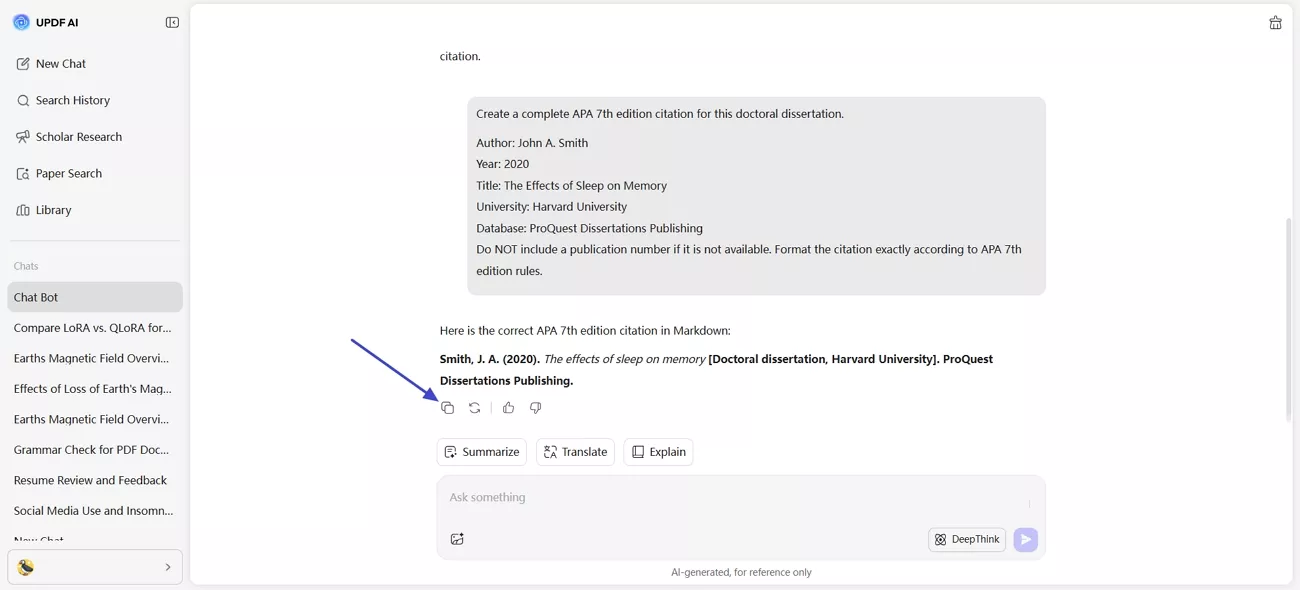Viewport: 1300px width, 590px height.
Task: Copy the AI response text
Action: tap(447, 408)
